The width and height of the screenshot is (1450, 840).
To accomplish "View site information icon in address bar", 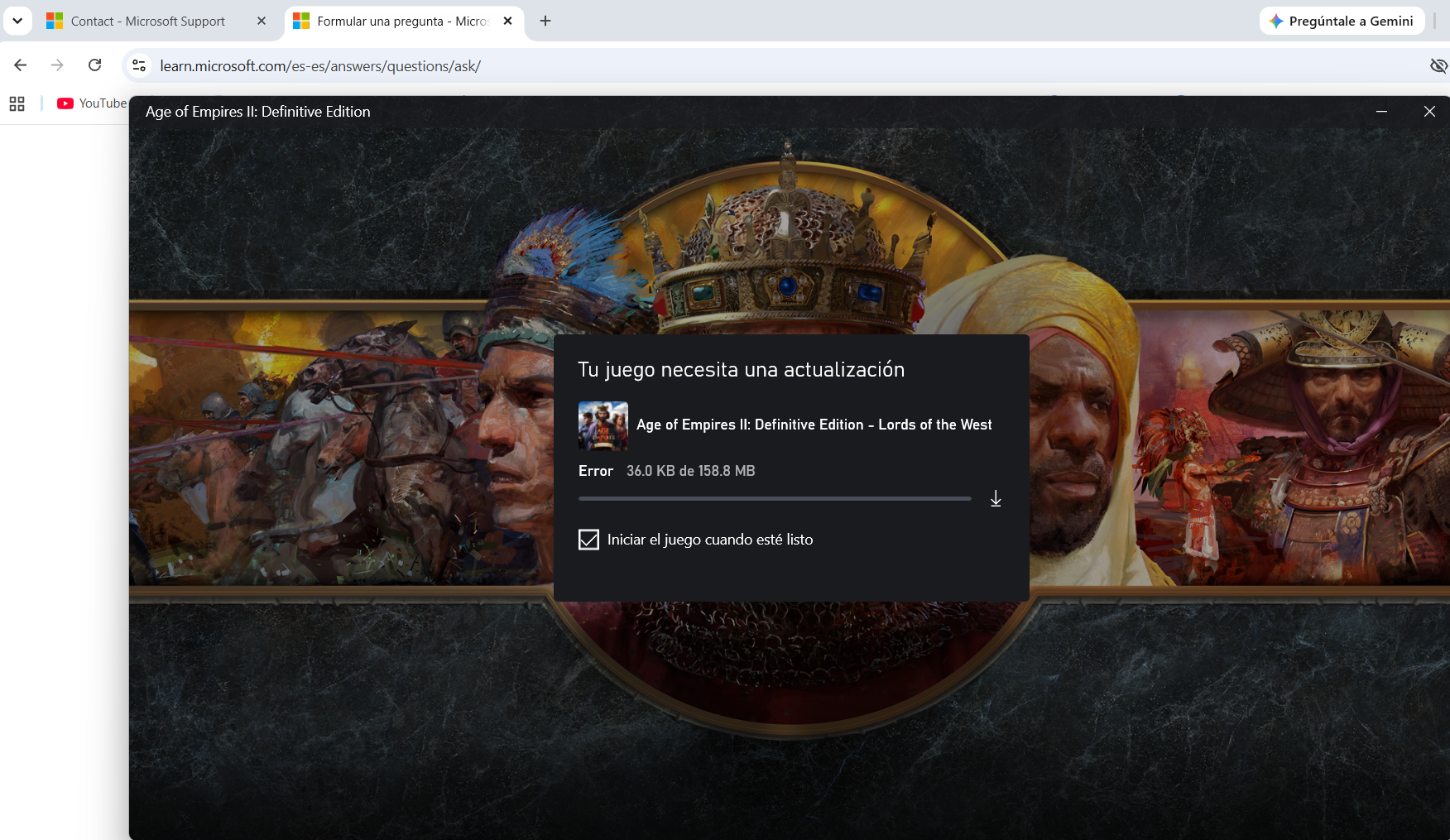I will (x=139, y=65).
